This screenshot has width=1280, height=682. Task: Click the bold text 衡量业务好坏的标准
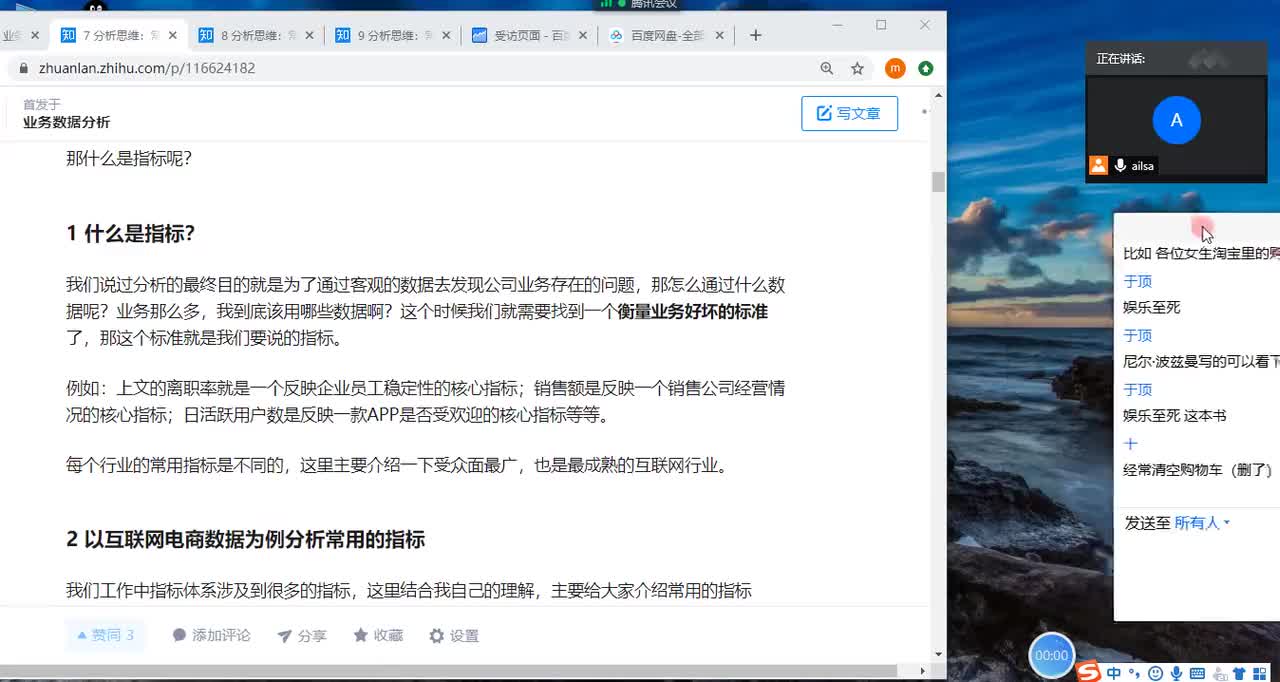692,311
